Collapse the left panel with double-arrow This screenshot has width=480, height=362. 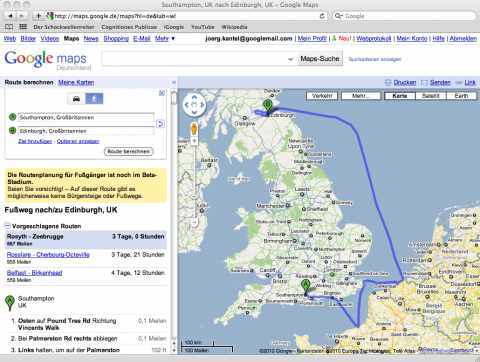(174, 82)
